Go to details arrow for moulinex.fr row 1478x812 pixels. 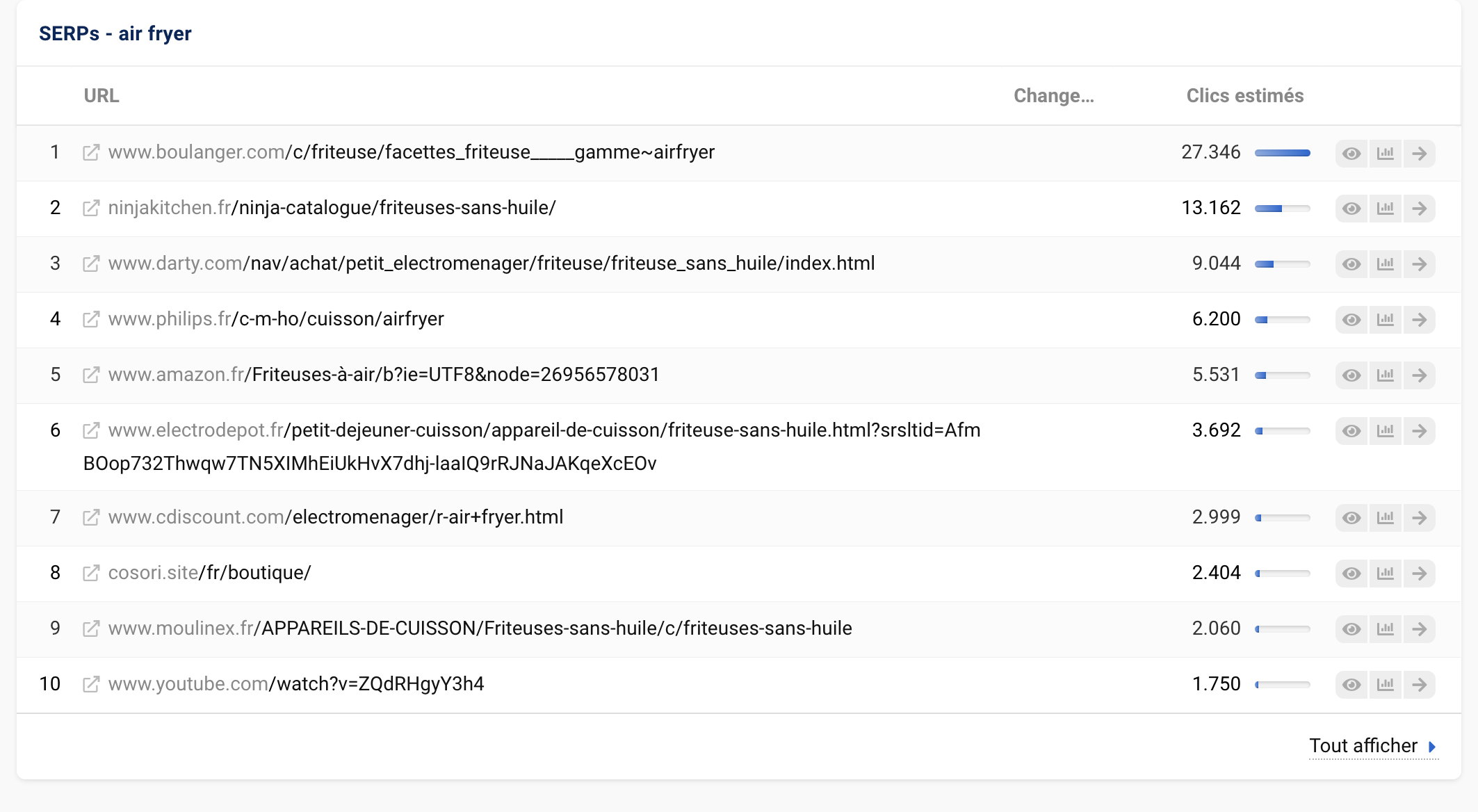click(x=1420, y=628)
